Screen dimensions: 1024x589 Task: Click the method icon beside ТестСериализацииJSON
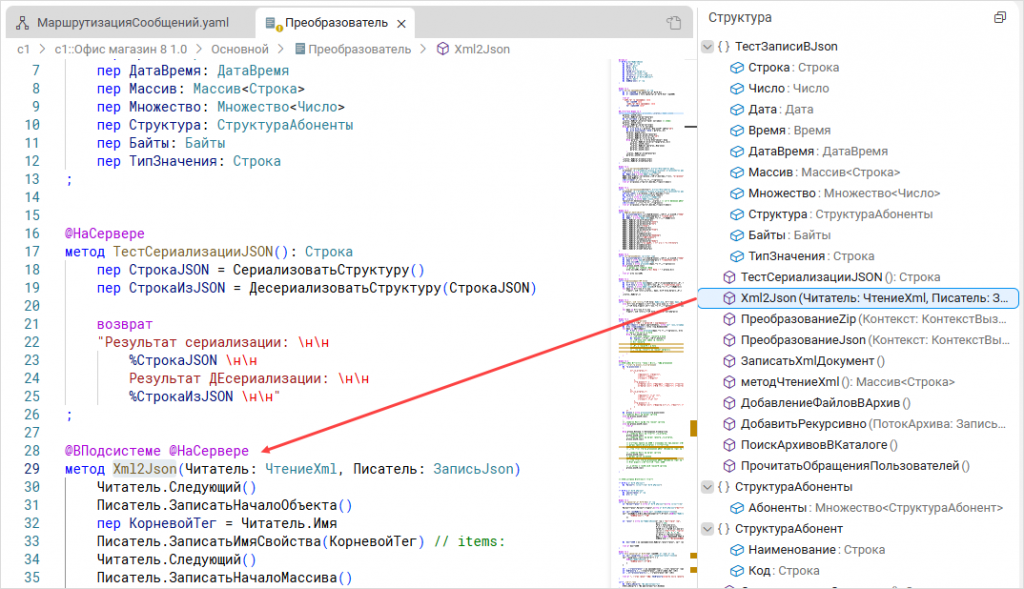(x=728, y=277)
